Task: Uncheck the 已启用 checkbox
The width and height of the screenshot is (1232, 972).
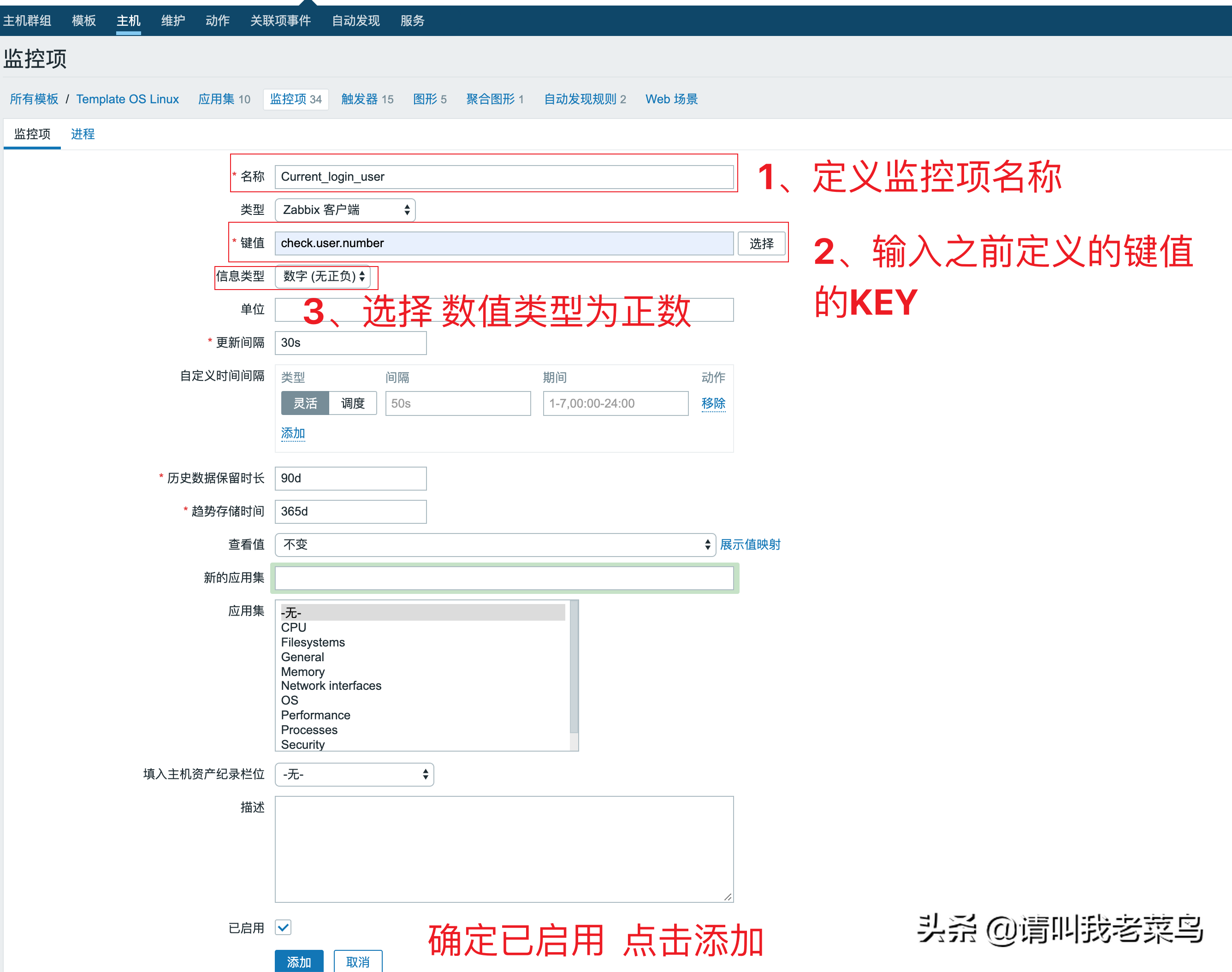Action: 283,927
